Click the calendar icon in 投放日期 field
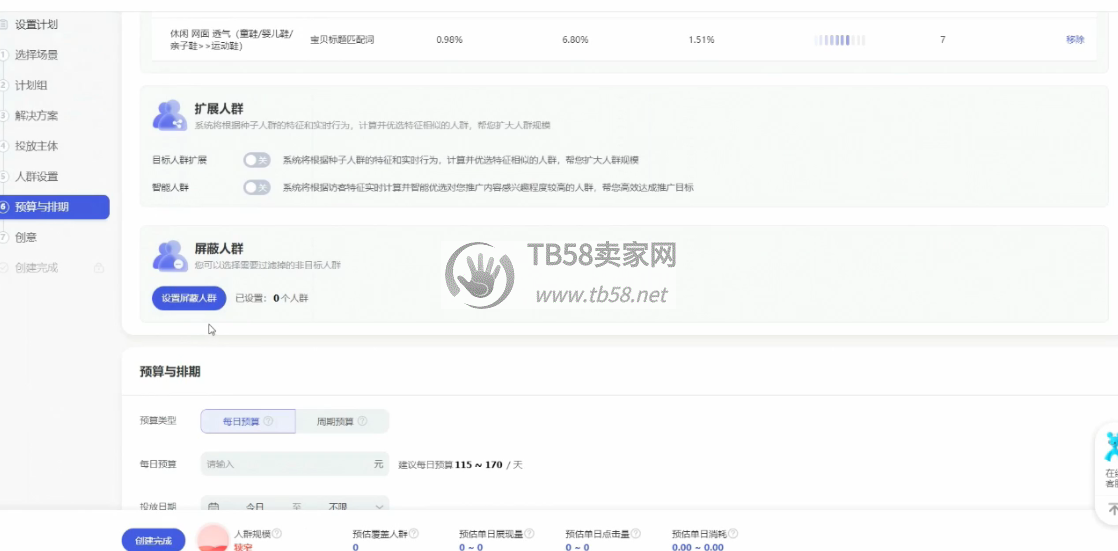 [x=213, y=507]
